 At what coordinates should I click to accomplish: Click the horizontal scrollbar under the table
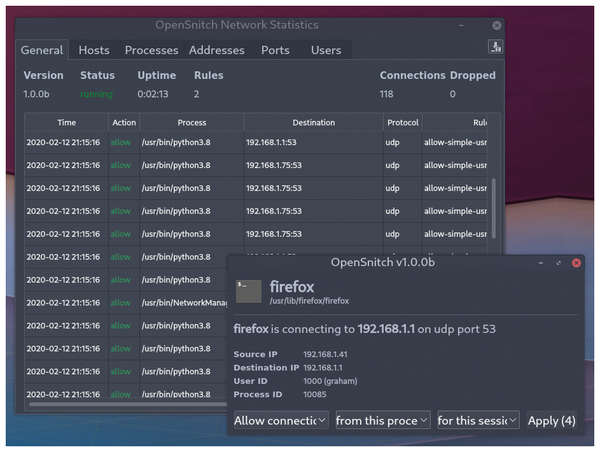128,404
